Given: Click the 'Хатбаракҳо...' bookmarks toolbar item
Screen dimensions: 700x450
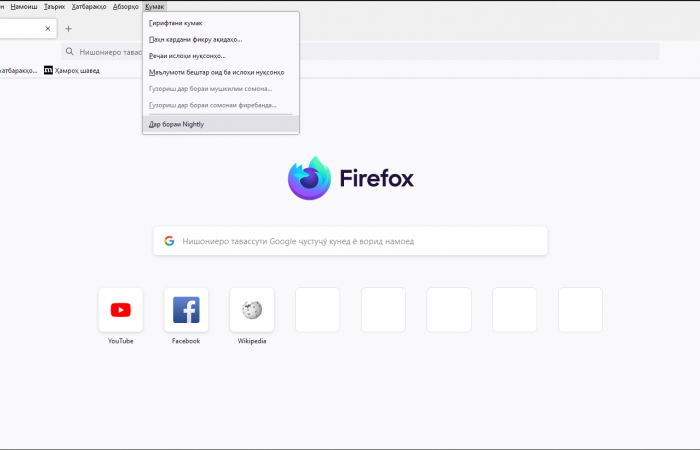Looking at the screenshot, I should click(18, 71).
